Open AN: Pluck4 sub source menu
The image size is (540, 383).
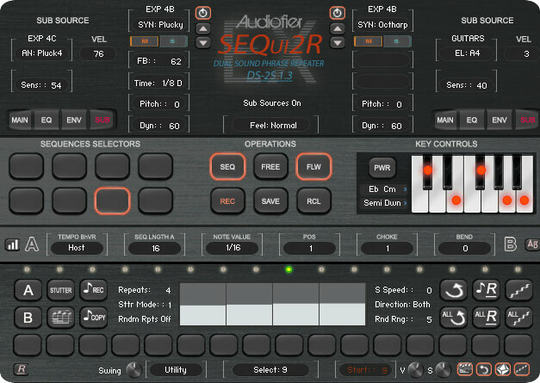[42, 53]
